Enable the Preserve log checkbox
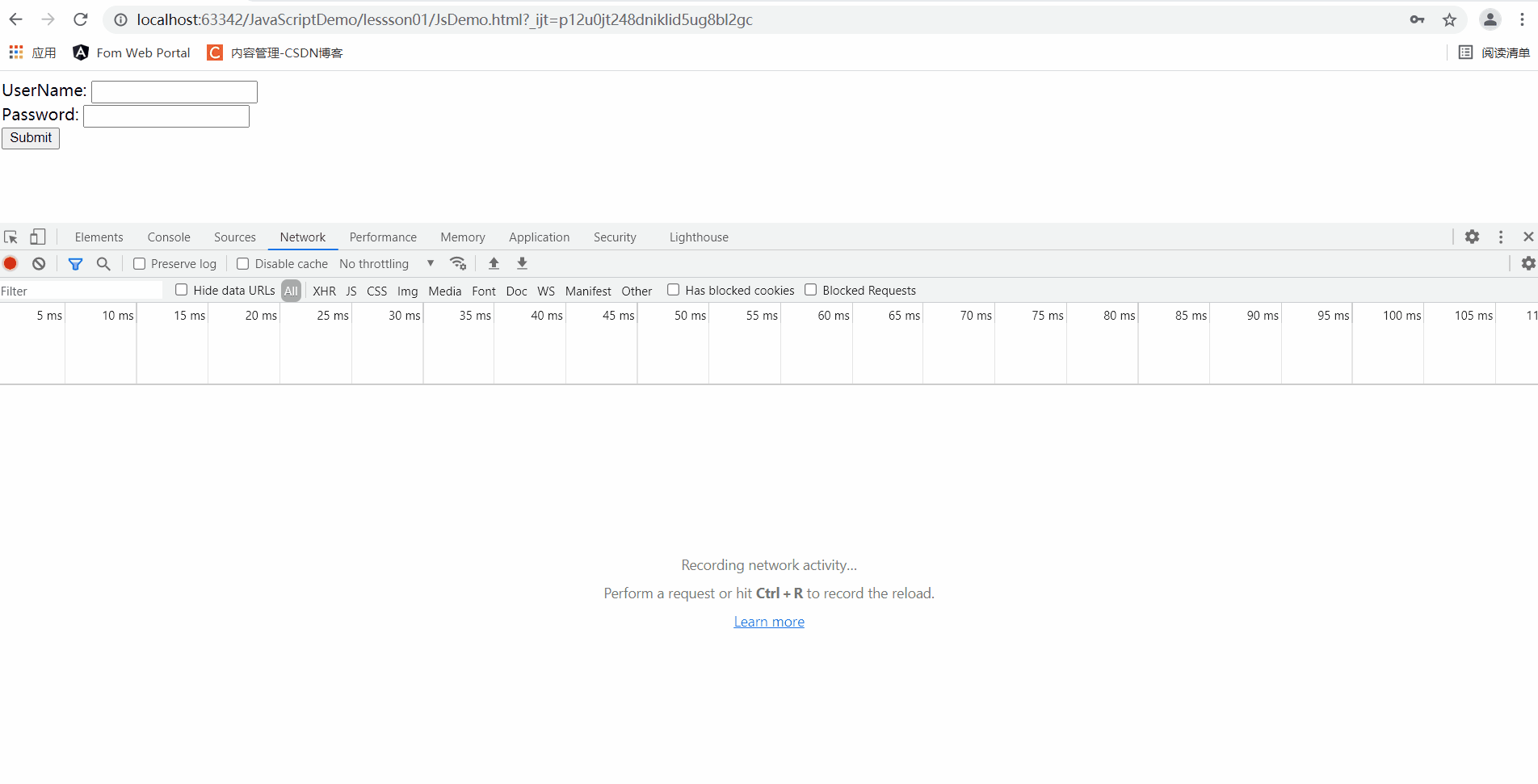 pyautogui.click(x=139, y=263)
